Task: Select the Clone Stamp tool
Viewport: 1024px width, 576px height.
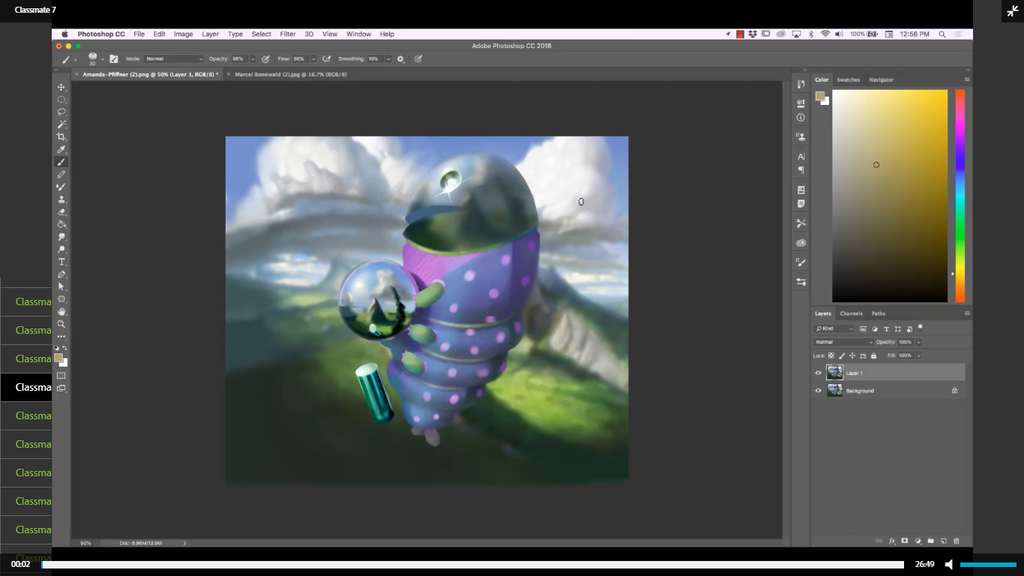Action: (x=61, y=200)
